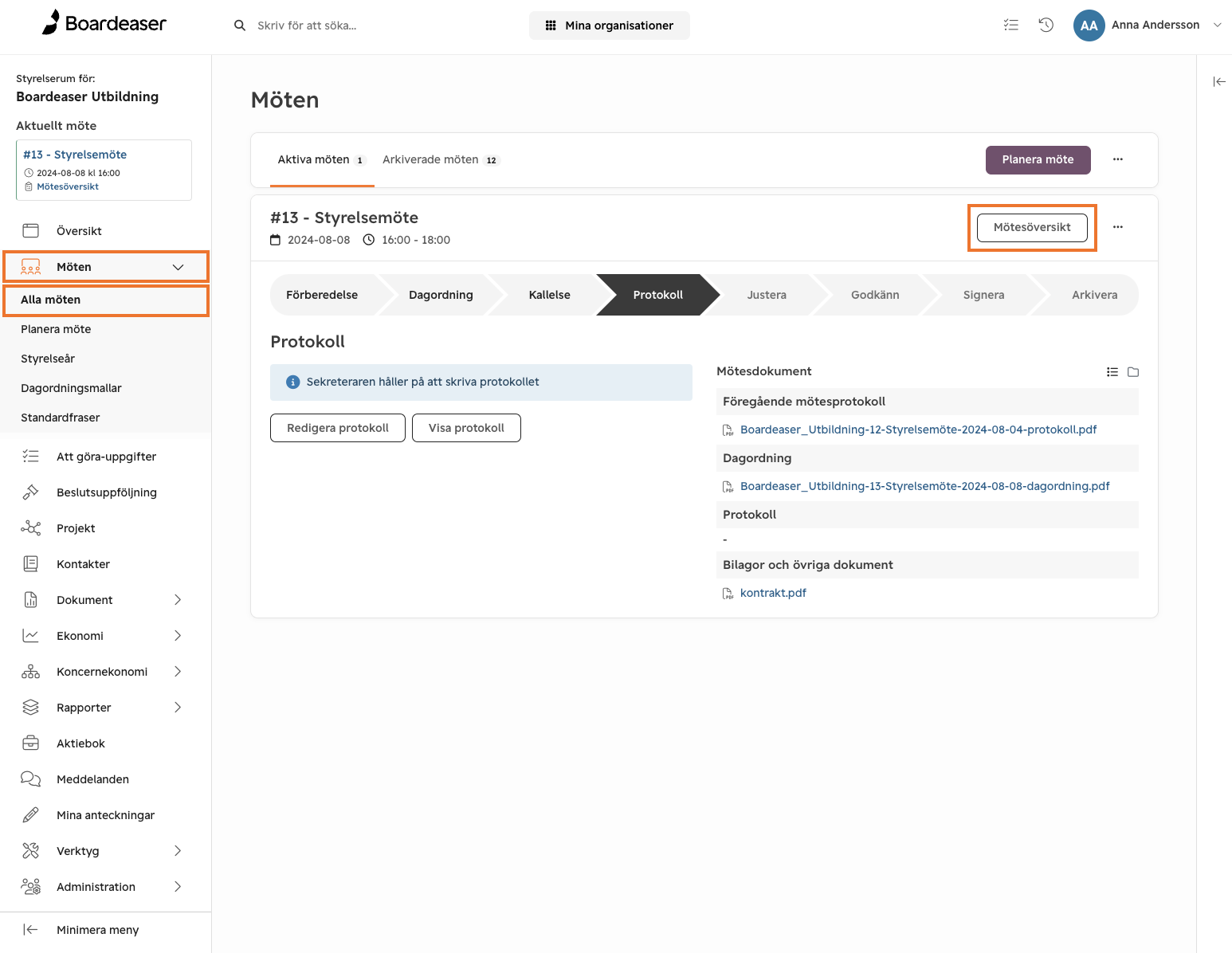This screenshot has width=1232, height=953.
Task: Select Styrelseår in the sidebar
Action: pos(48,359)
